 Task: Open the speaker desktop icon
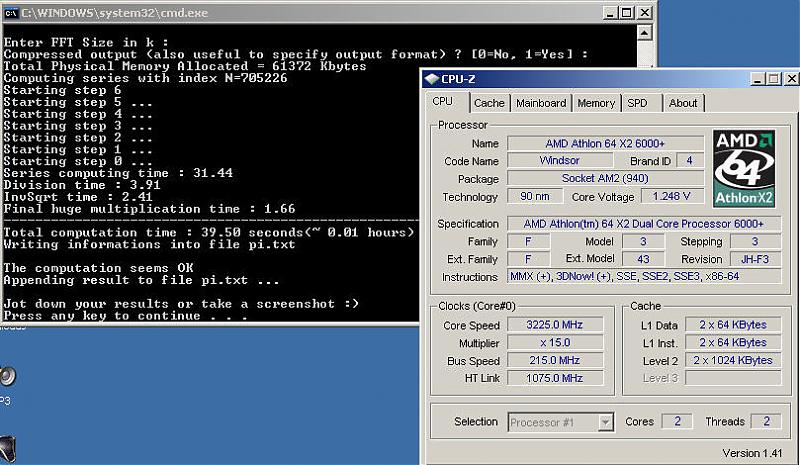(7, 376)
